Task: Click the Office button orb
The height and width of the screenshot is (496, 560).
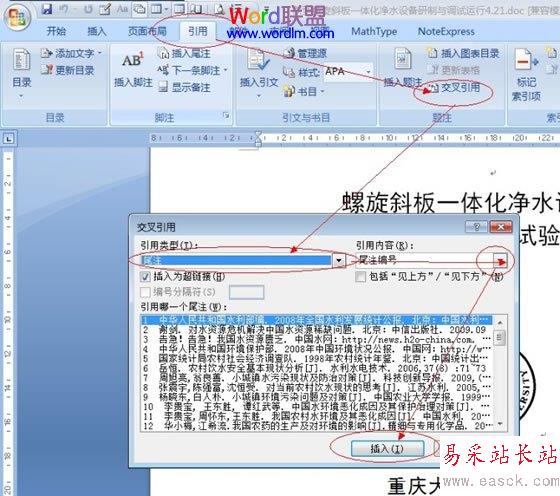Action: [17, 17]
